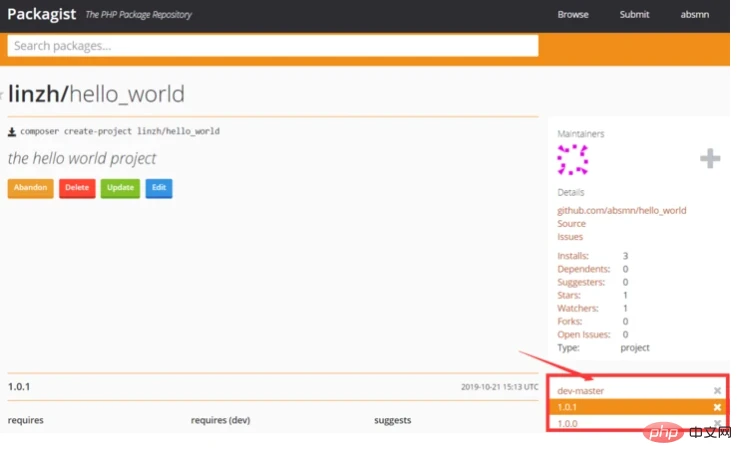Click the download icon beside composer command
This screenshot has width=742, height=465.
click(12, 131)
